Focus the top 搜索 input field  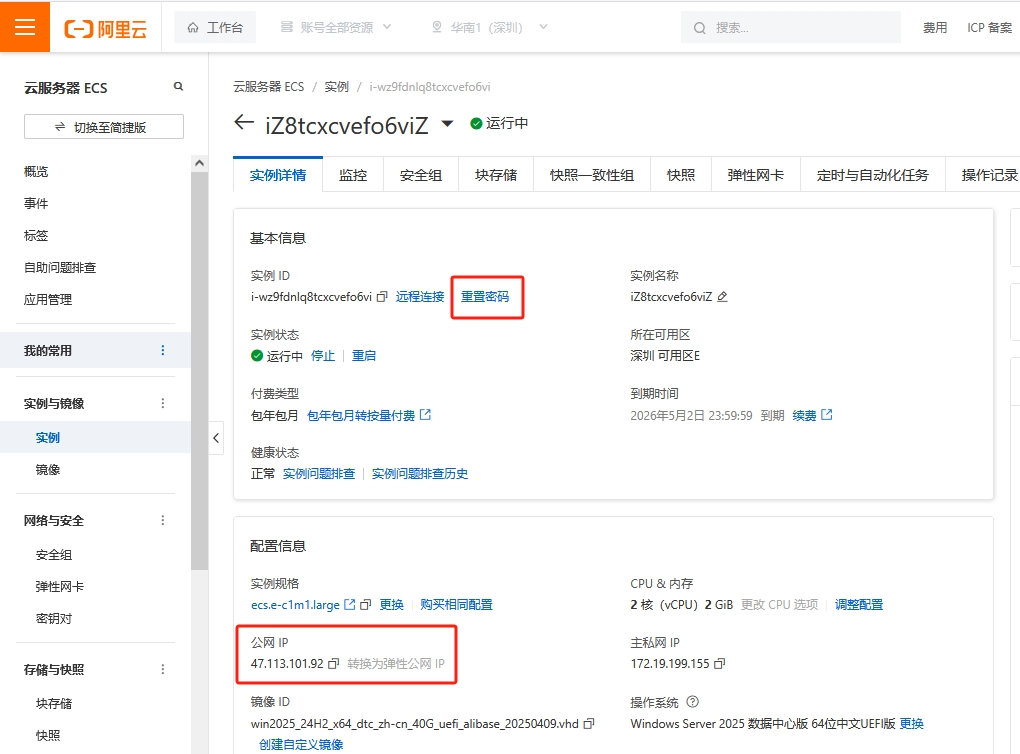(x=790, y=27)
